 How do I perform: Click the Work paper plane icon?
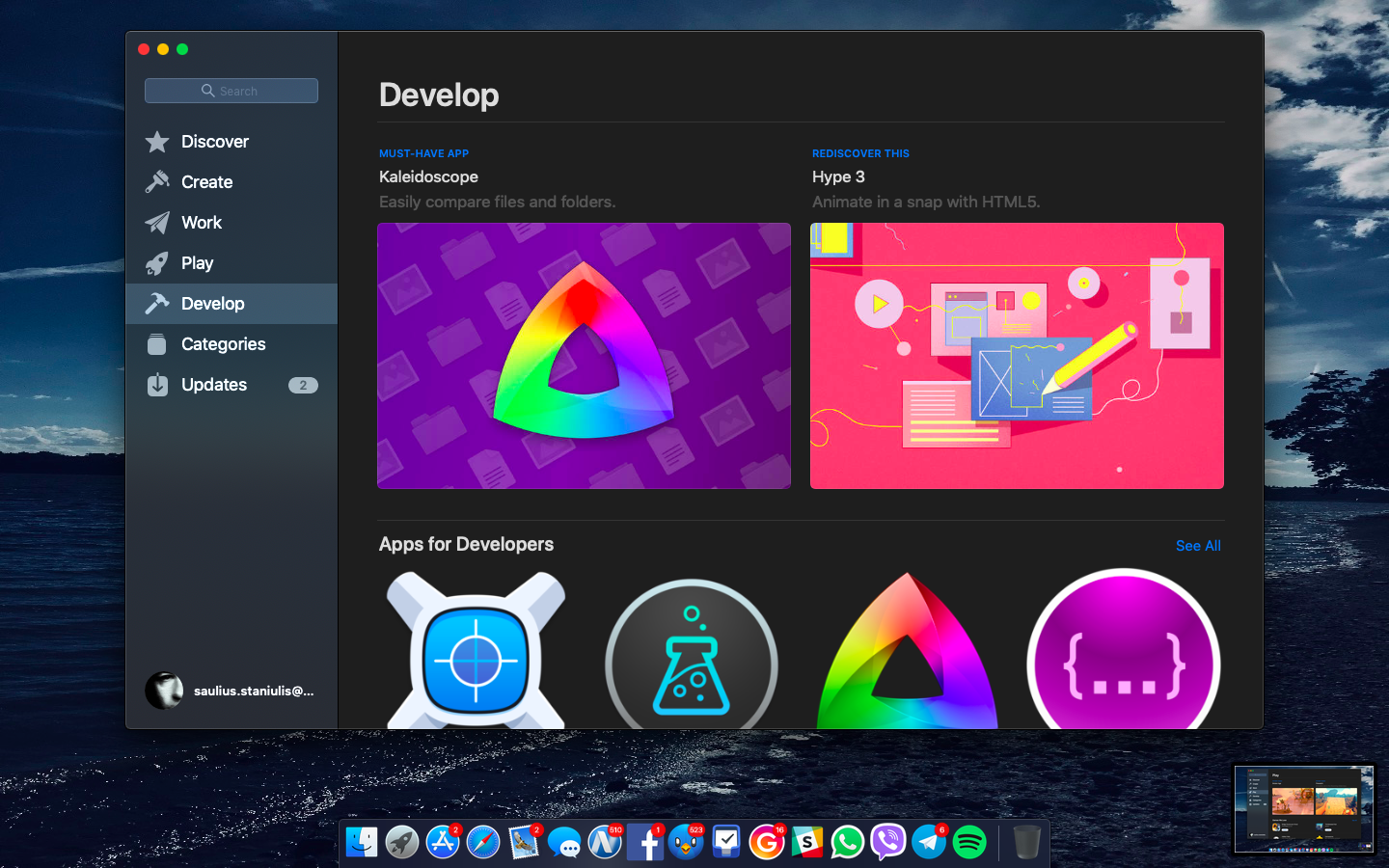click(157, 223)
